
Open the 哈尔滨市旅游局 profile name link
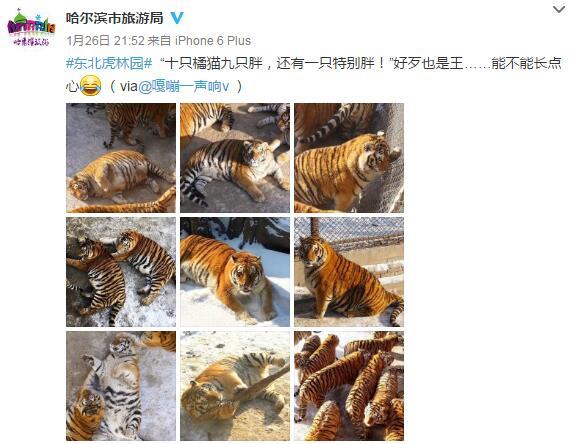click(x=115, y=18)
